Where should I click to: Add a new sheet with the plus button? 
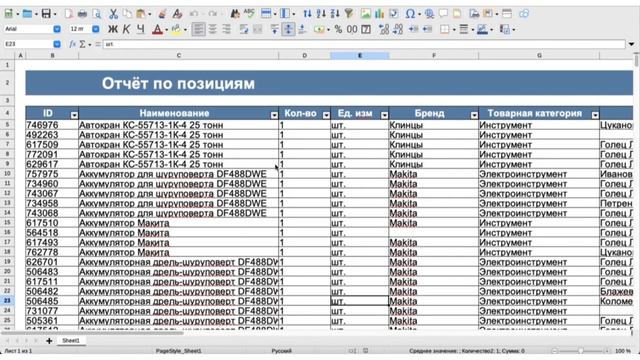pyautogui.click(x=49, y=341)
